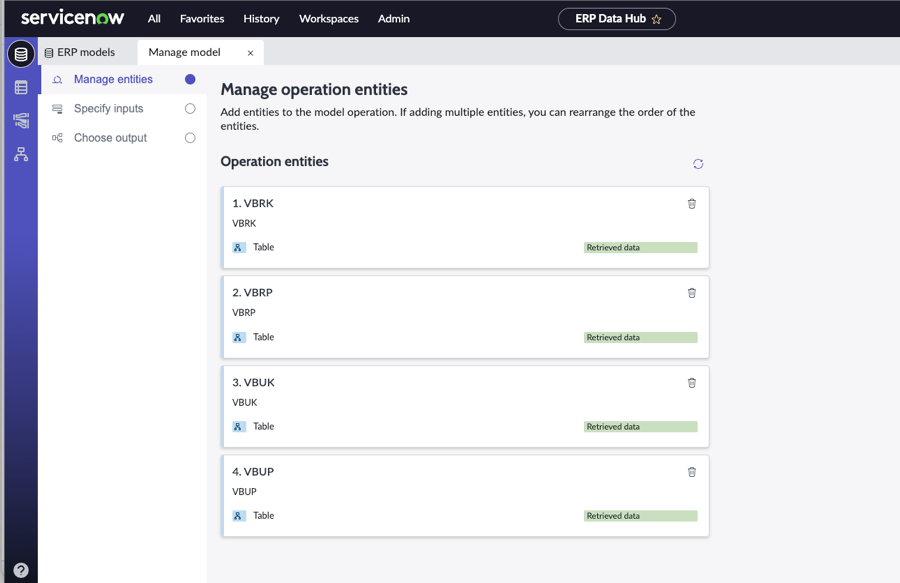Select the 2. VBRP entity title
This screenshot has width=900, height=583.
click(253, 293)
